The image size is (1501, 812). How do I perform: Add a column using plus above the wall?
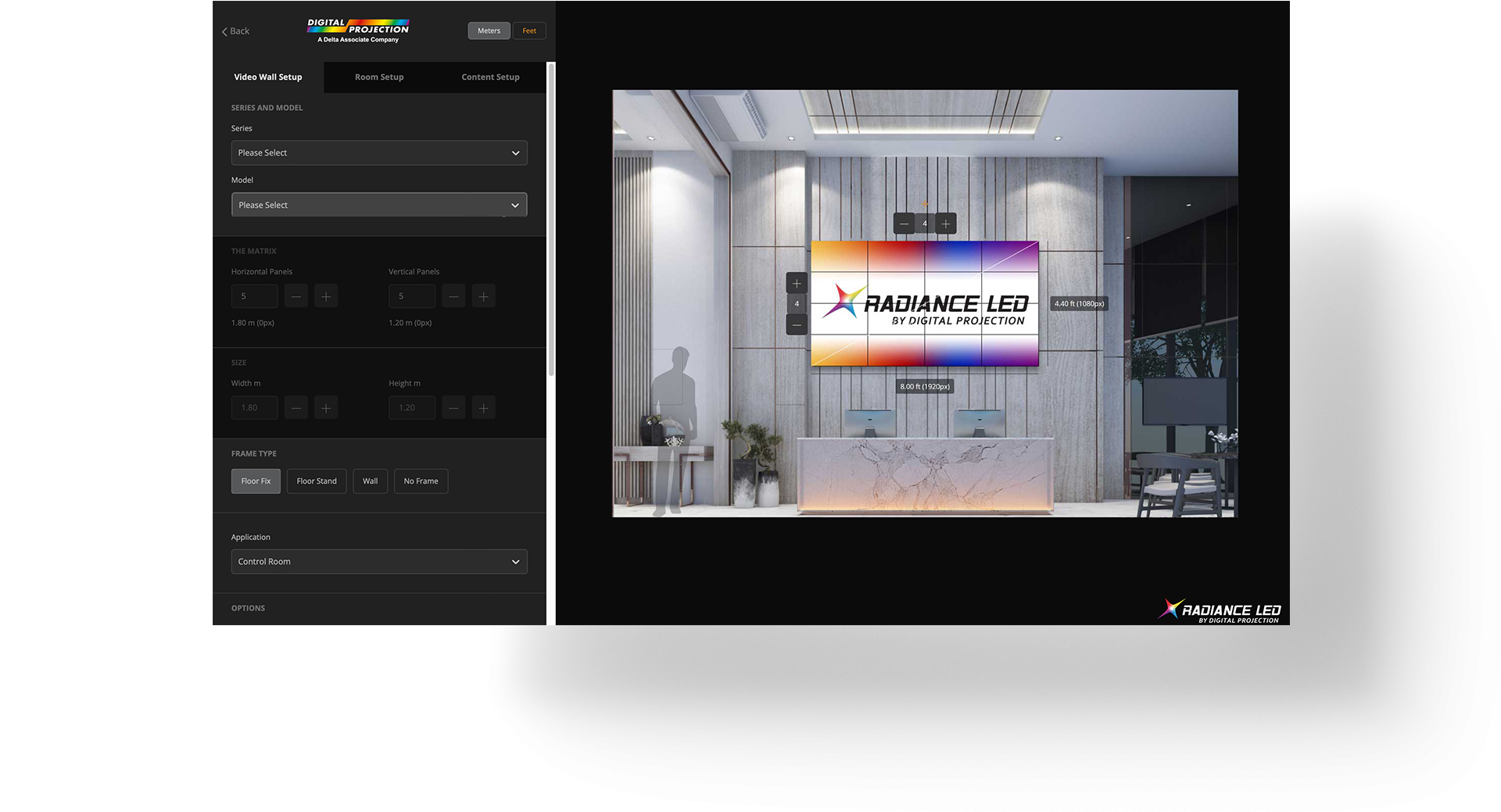click(x=945, y=224)
